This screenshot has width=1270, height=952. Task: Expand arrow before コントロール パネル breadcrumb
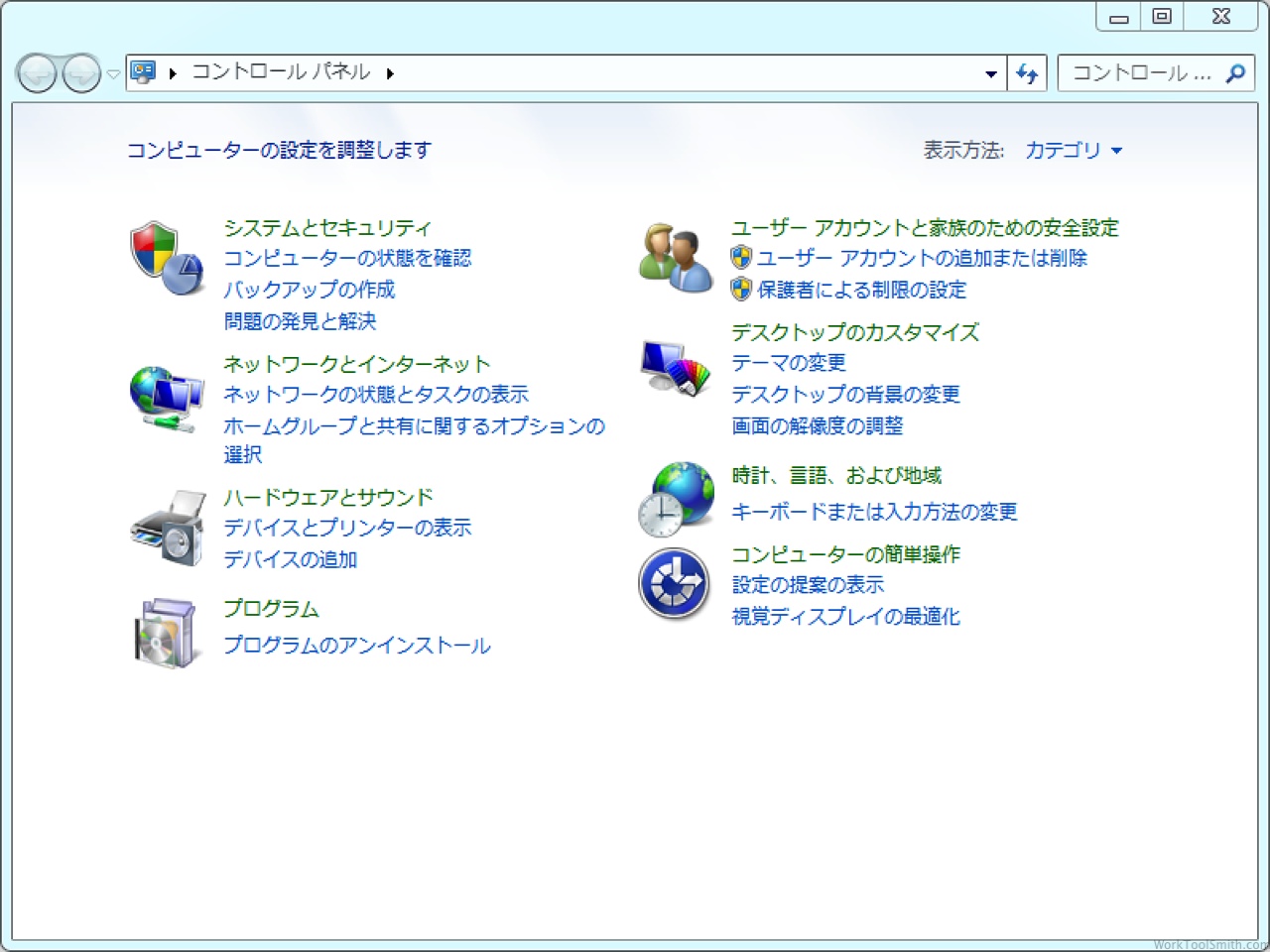[x=173, y=73]
